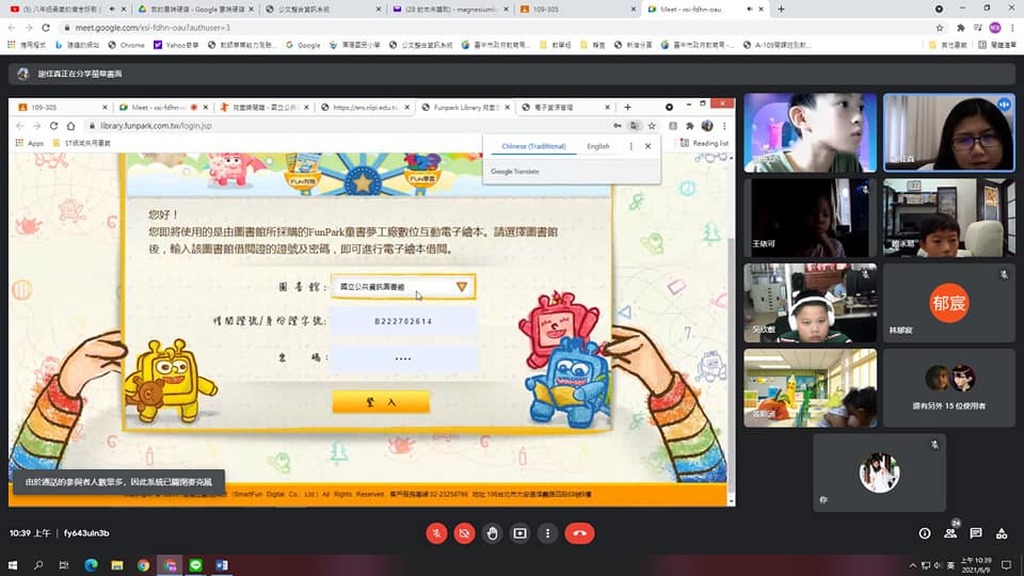The width and height of the screenshot is (1024, 576).
Task: Go back in the outer Chrome window
Action: [12, 27]
